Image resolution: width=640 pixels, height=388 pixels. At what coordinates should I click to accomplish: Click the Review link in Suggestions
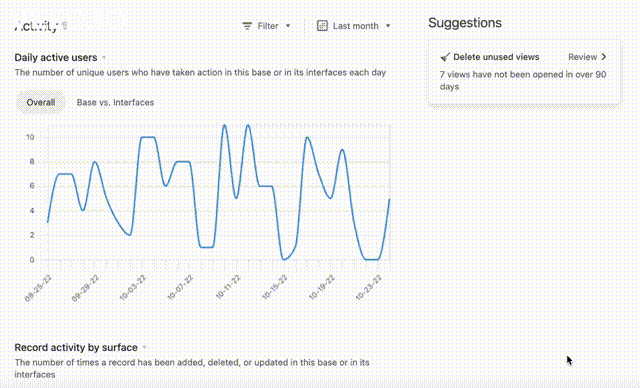[582, 57]
